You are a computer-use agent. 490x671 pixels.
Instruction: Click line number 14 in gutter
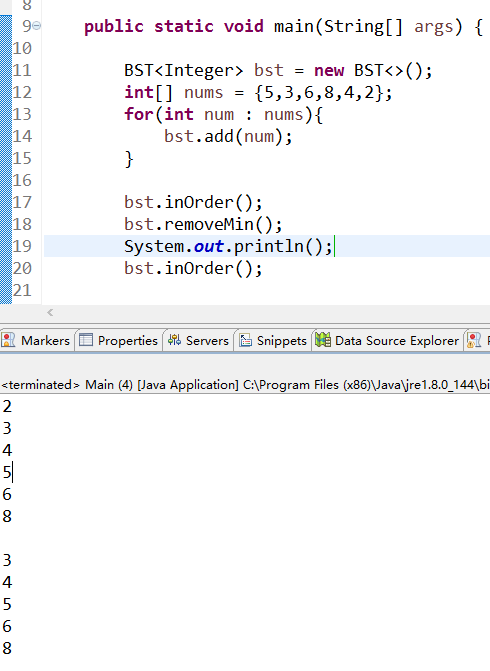click(x=22, y=136)
